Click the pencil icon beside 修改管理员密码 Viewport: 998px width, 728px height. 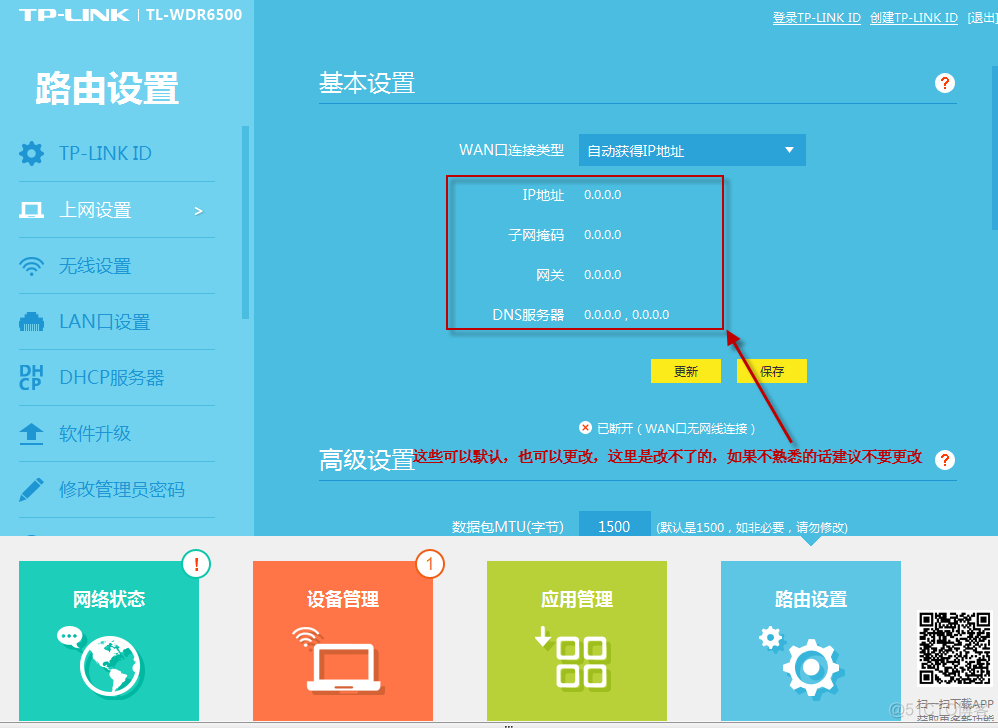click(31, 489)
